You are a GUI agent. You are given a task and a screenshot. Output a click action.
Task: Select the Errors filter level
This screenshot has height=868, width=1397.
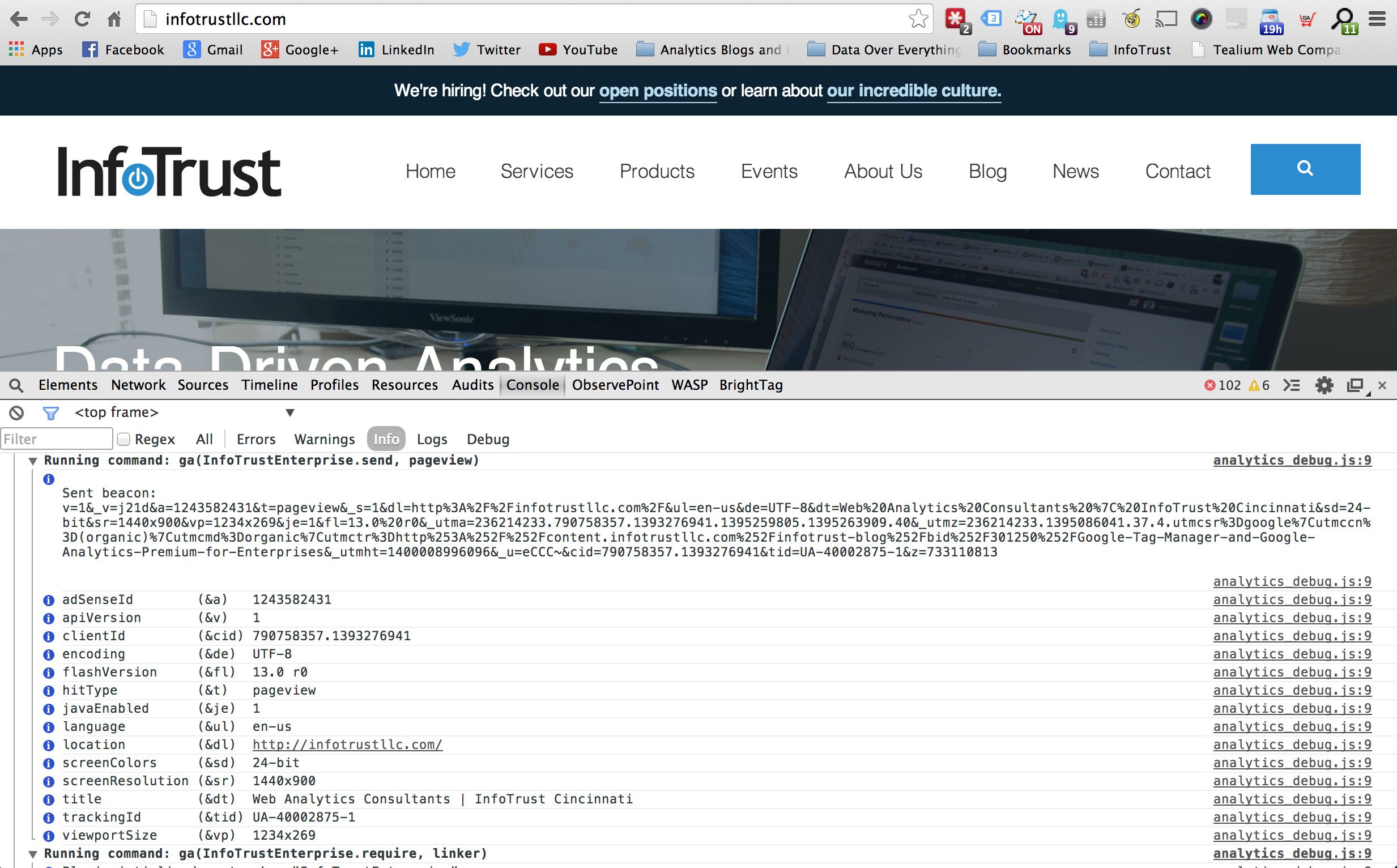tap(256, 439)
